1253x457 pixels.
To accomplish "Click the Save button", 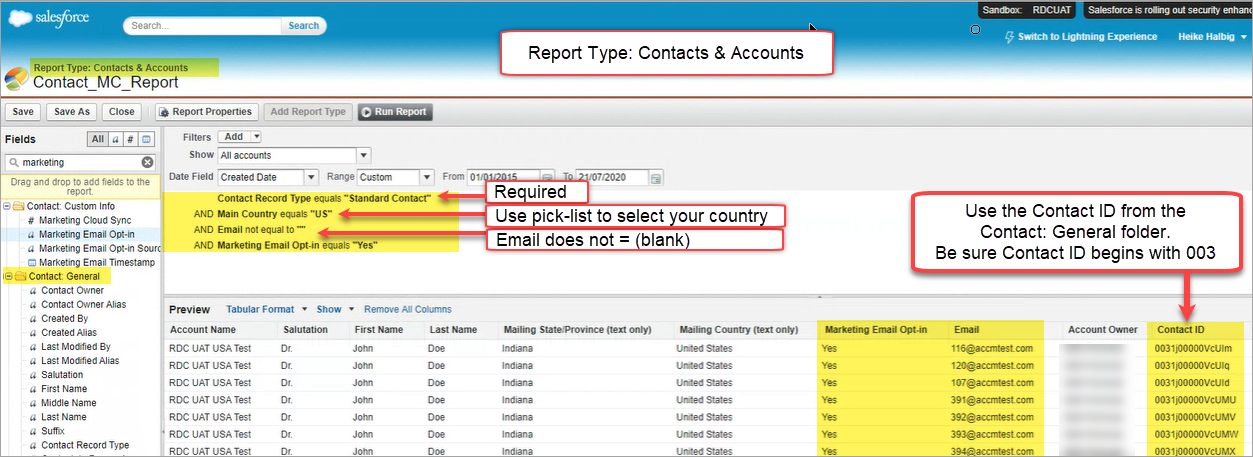I will point(24,112).
